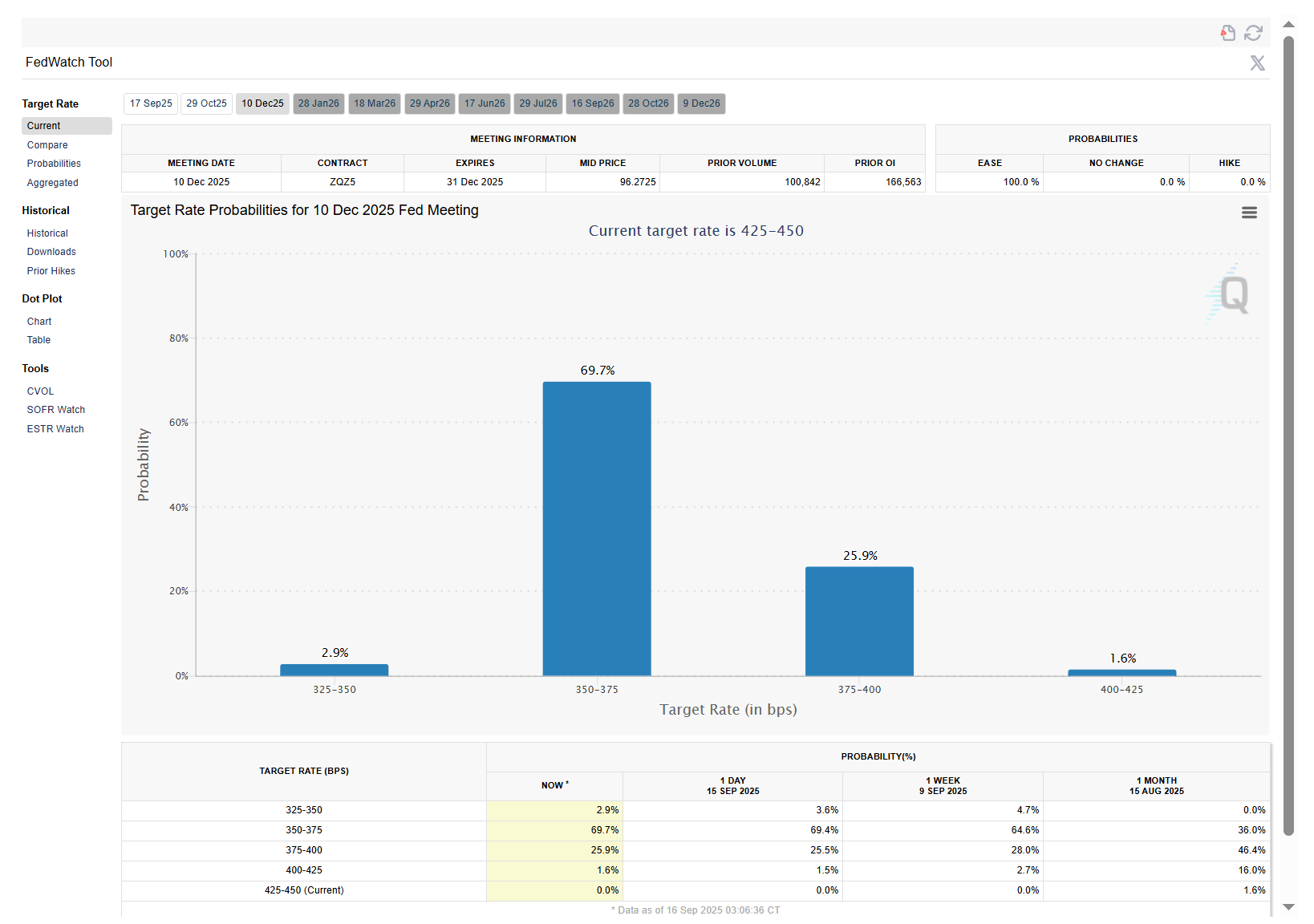The width and height of the screenshot is (1314, 924).
Task: Share via the X (Twitter) icon
Action: coord(1257,63)
